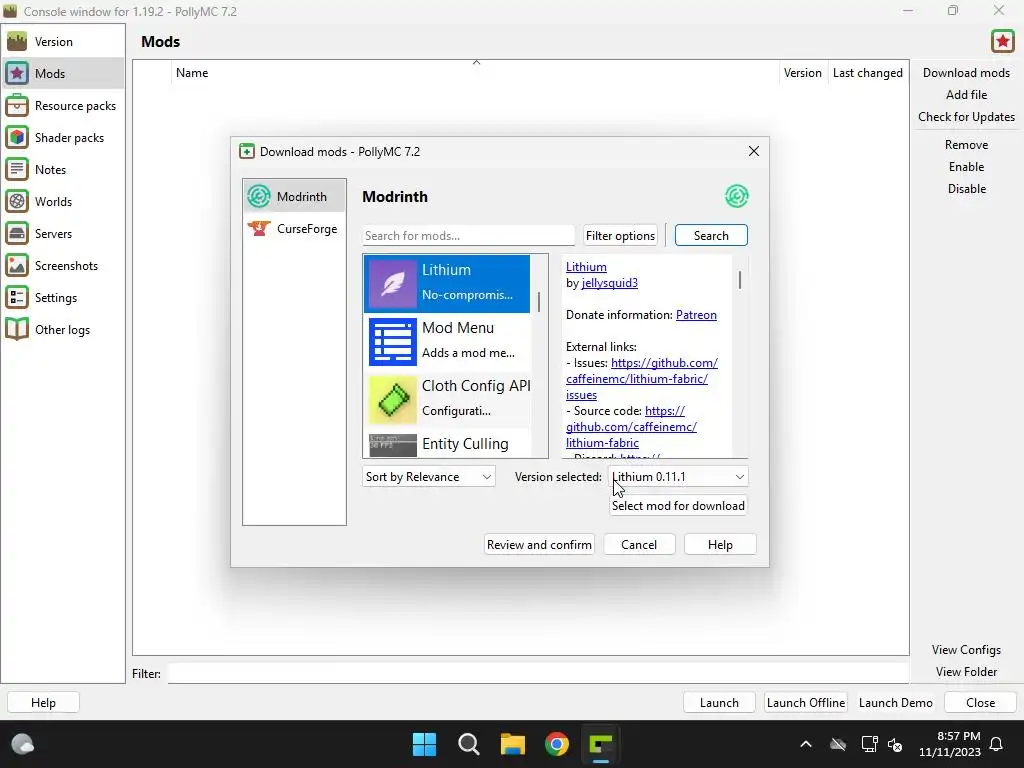Open File Explorer from taskbar
The image size is (1024, 768).
point(513,744)
